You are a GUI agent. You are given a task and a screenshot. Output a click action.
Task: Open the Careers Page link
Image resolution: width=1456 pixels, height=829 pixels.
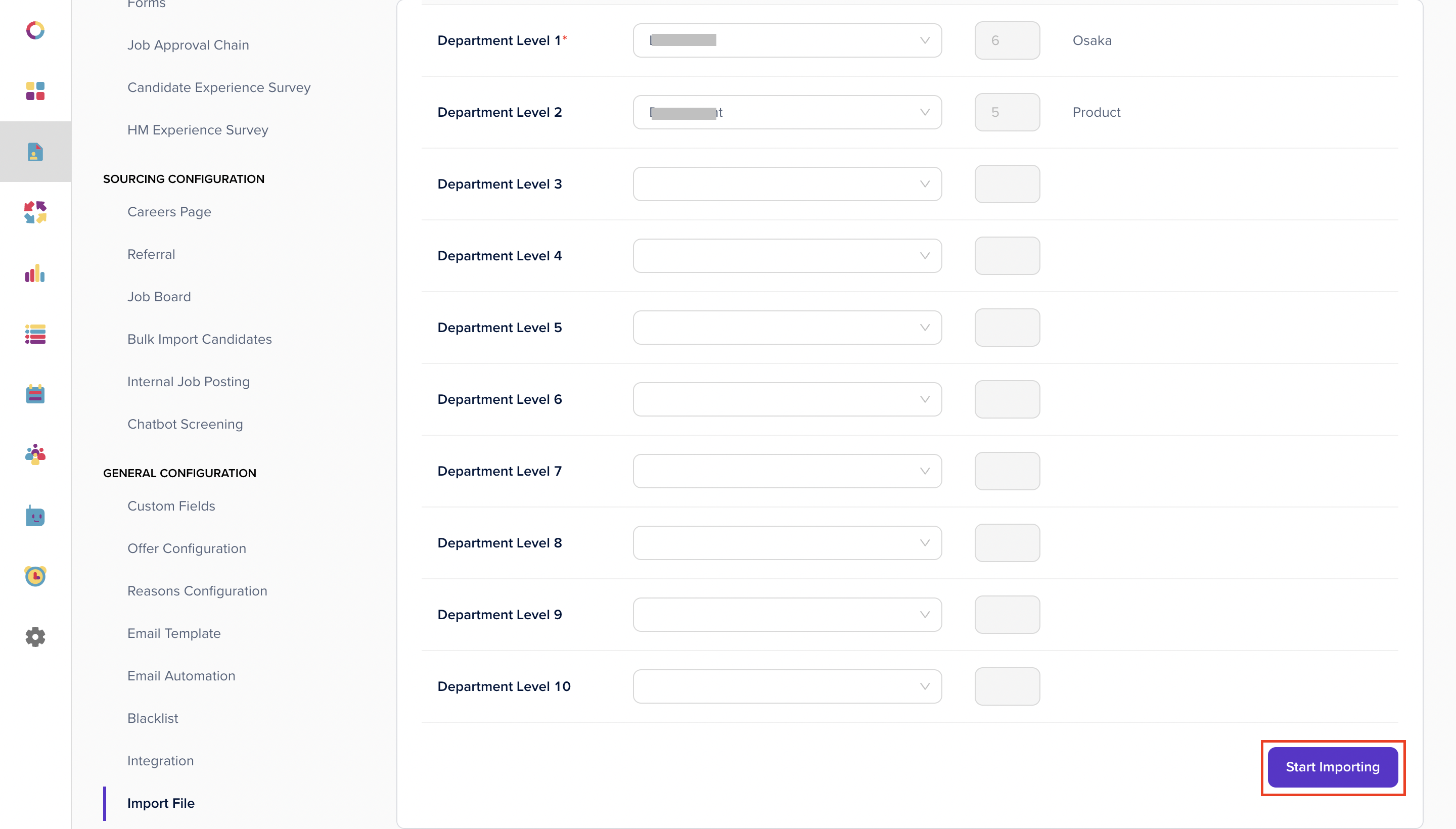click(169, 212)
